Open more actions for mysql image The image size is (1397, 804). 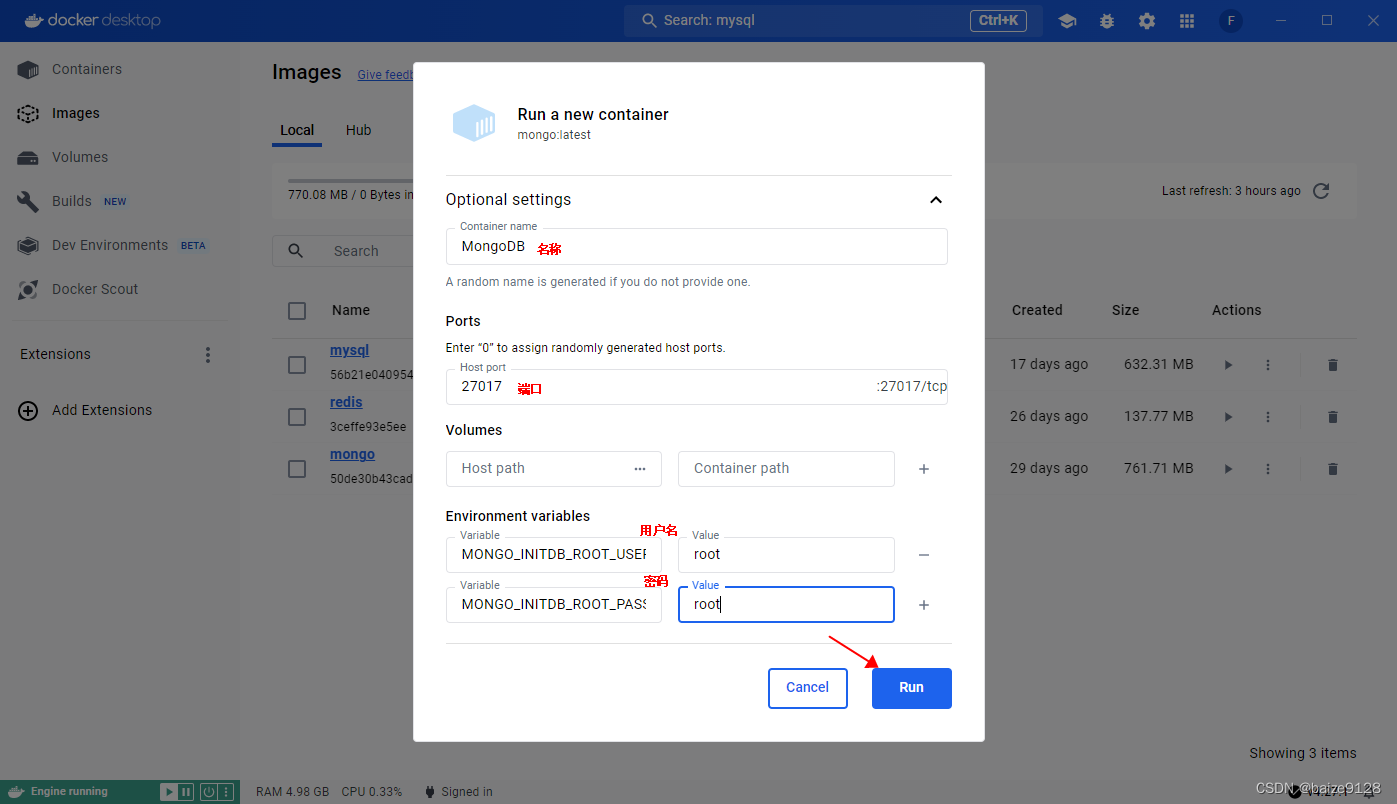pyautogui.click(x=1268, y=365)
